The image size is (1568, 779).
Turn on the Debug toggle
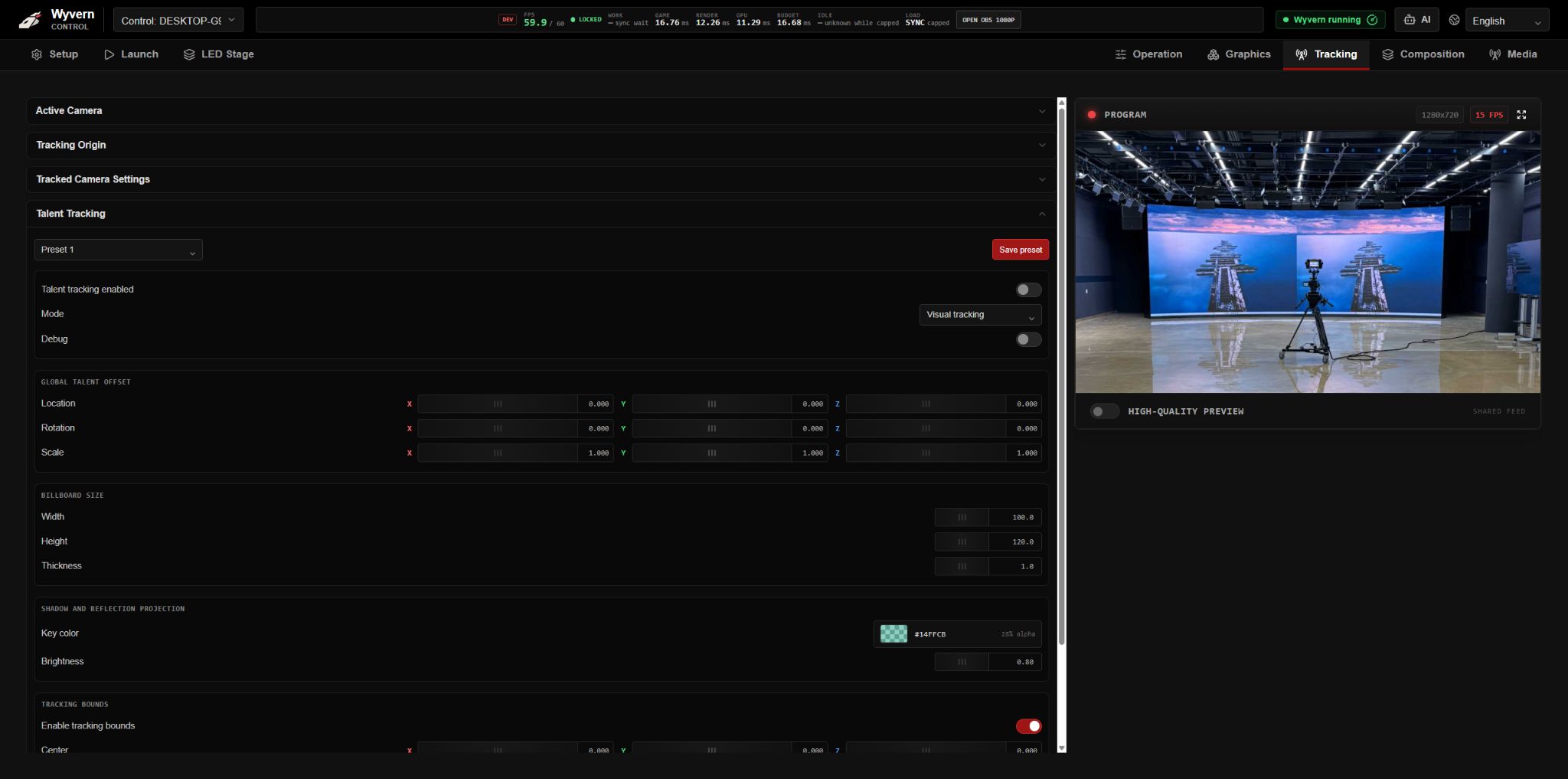(1028, 339)
